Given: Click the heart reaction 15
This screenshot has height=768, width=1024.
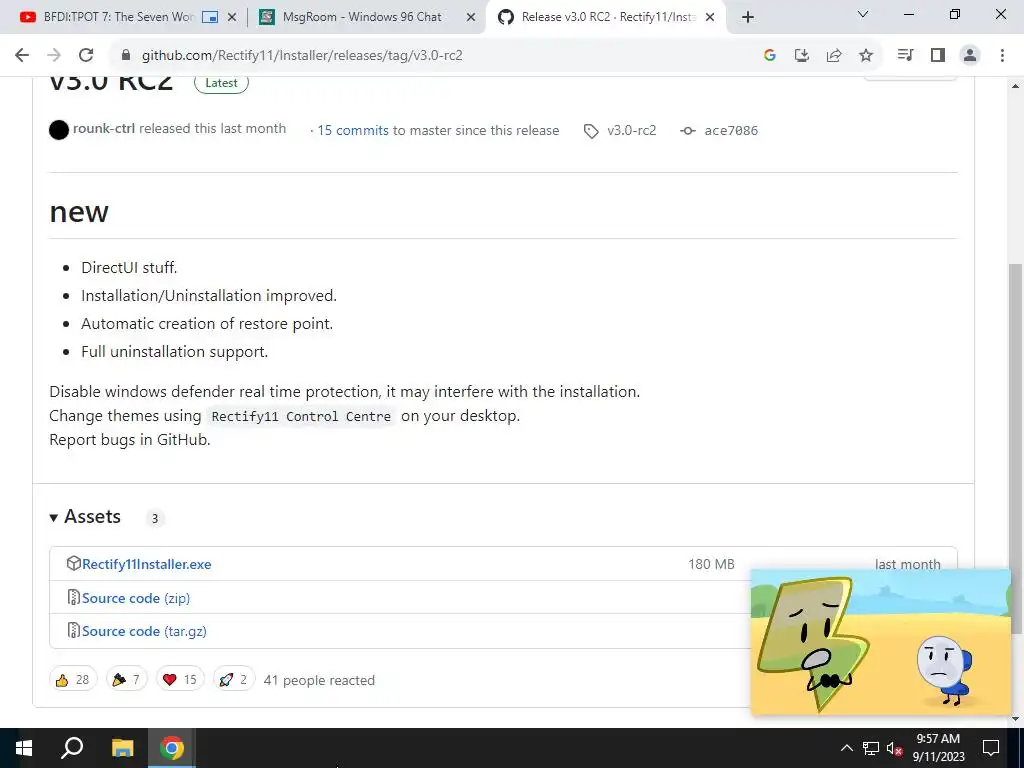Looking at the screenshot, I should tap(180, 680).
